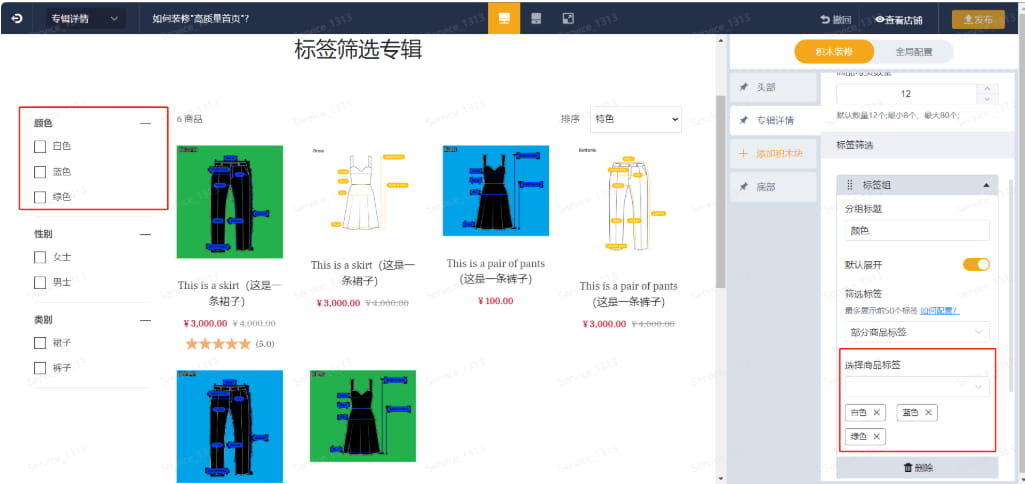Open the 专辑详情 page dropdown

86,19
